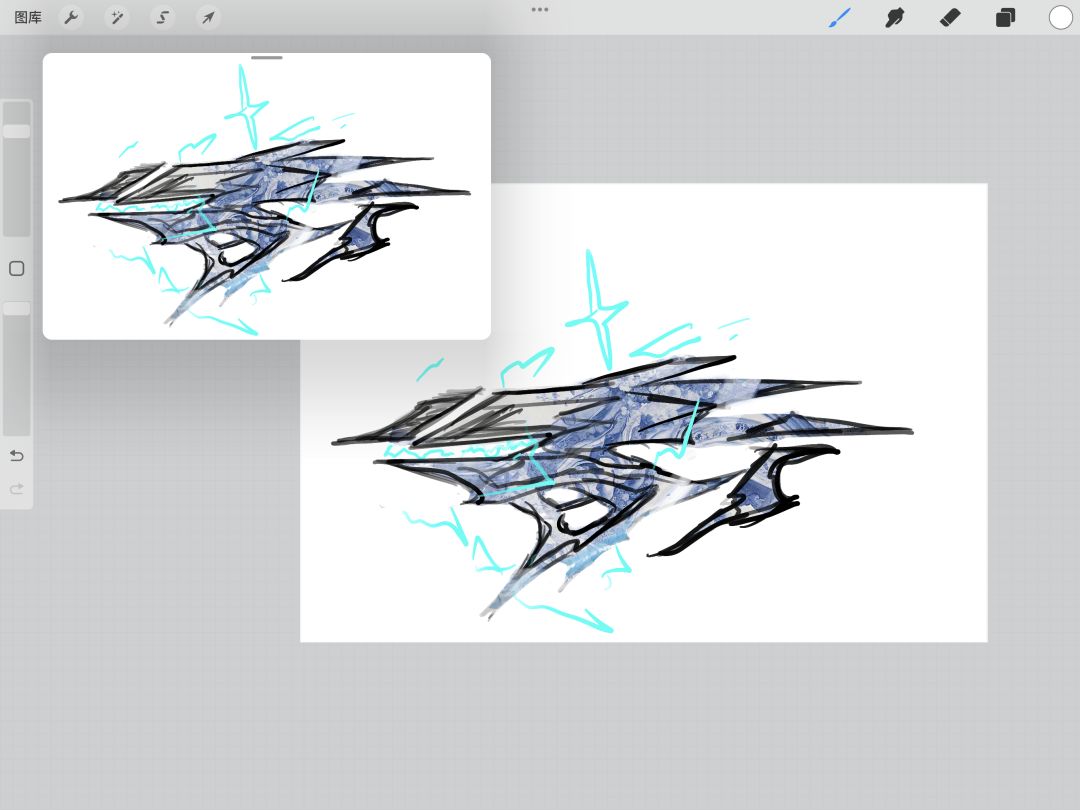Click the reference window drawing preview
This screenshot has height=810, width=1080.
click(267, 200)
